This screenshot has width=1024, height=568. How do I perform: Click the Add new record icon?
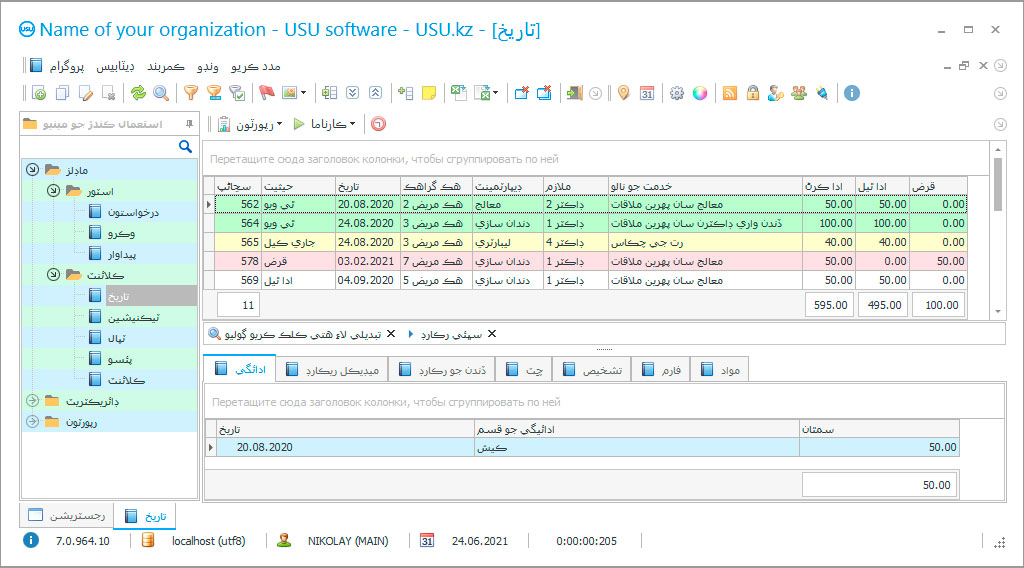tap(39, 93)
